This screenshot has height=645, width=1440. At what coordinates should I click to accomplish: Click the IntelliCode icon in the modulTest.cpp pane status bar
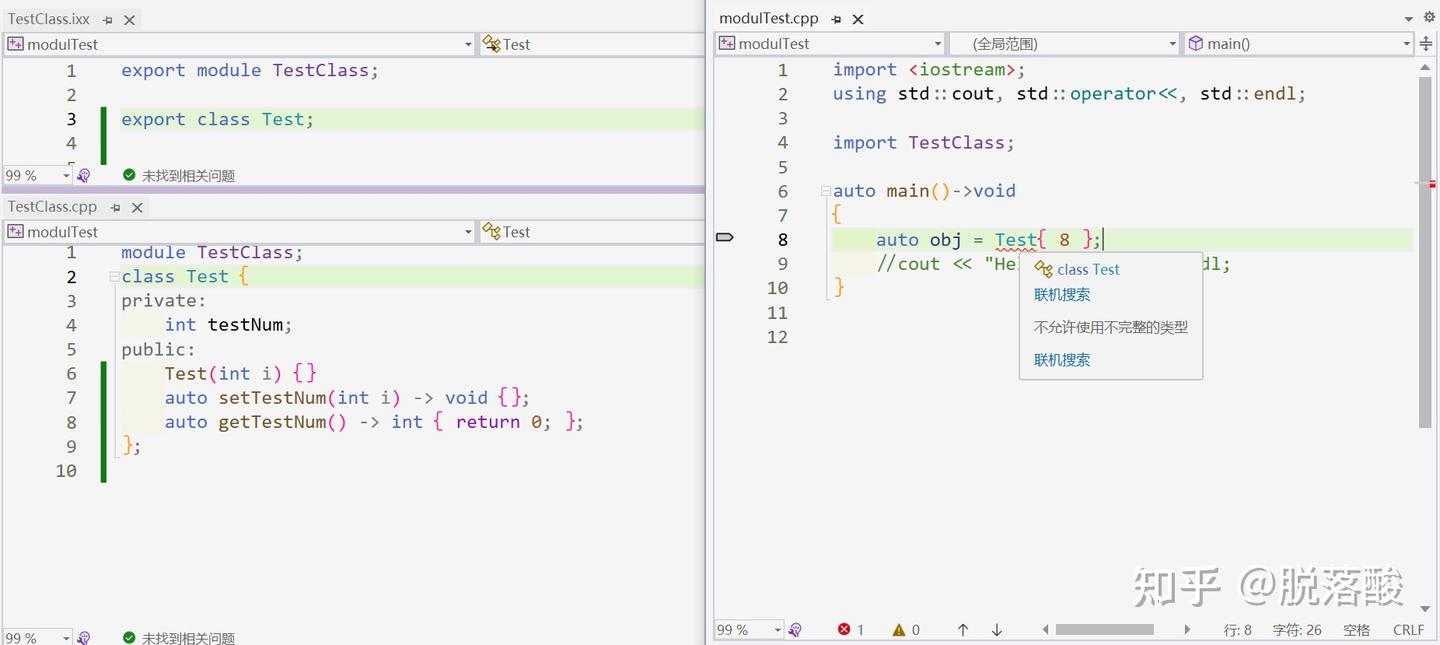(795, 630)
